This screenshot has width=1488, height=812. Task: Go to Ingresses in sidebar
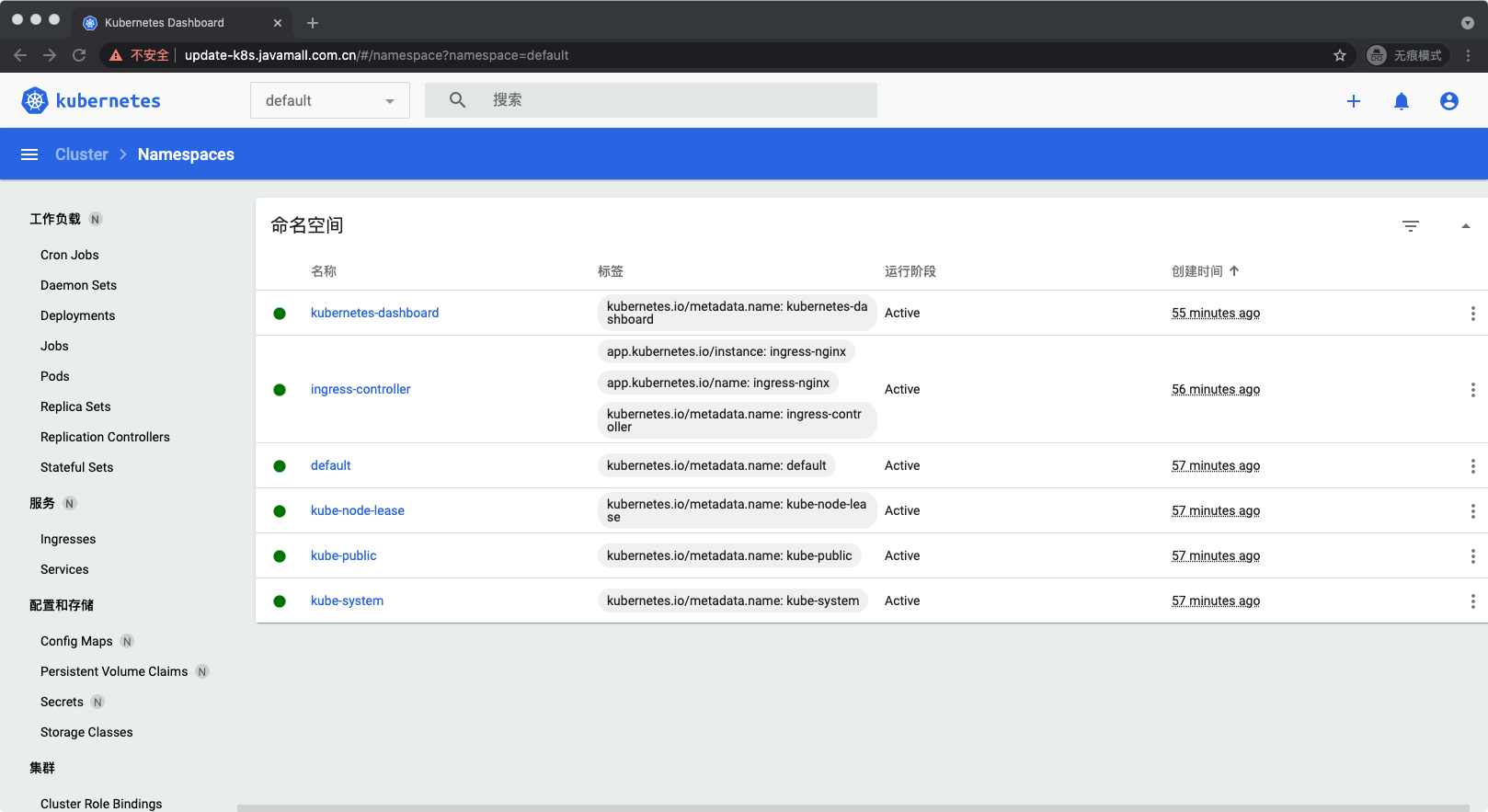coord(68,539)
